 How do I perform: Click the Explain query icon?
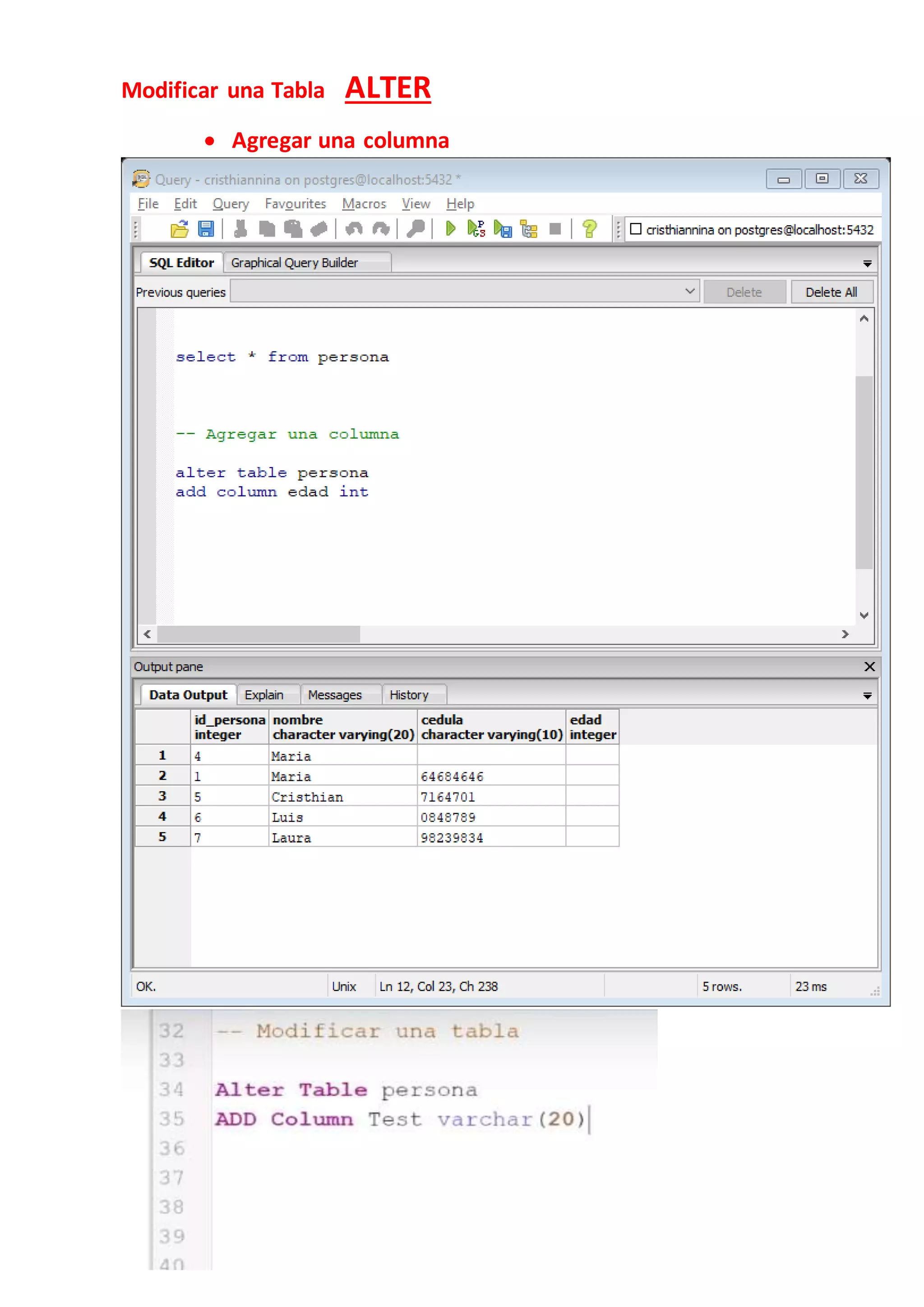point(529,229)
